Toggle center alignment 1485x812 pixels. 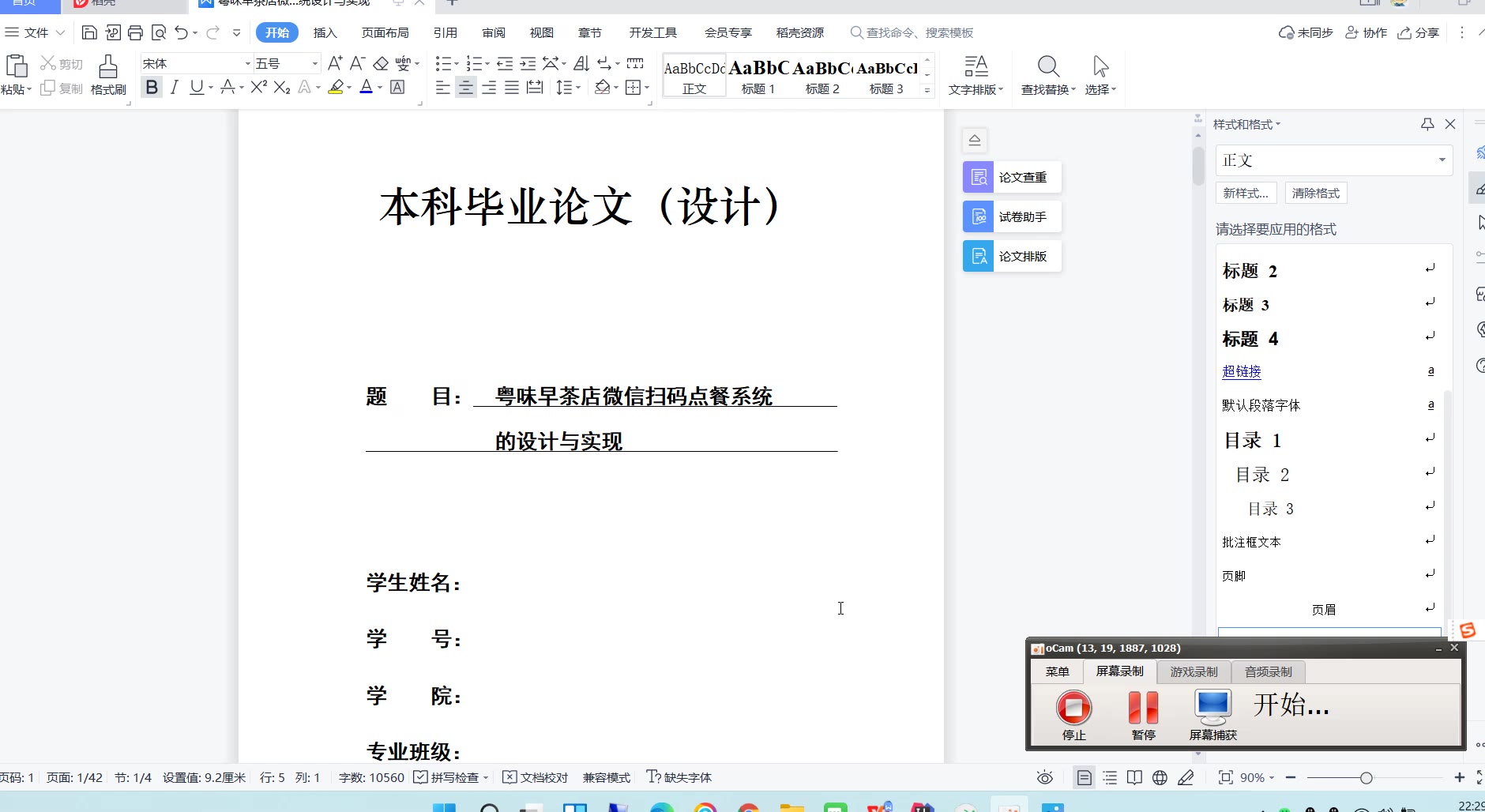[x=466, y=87]
